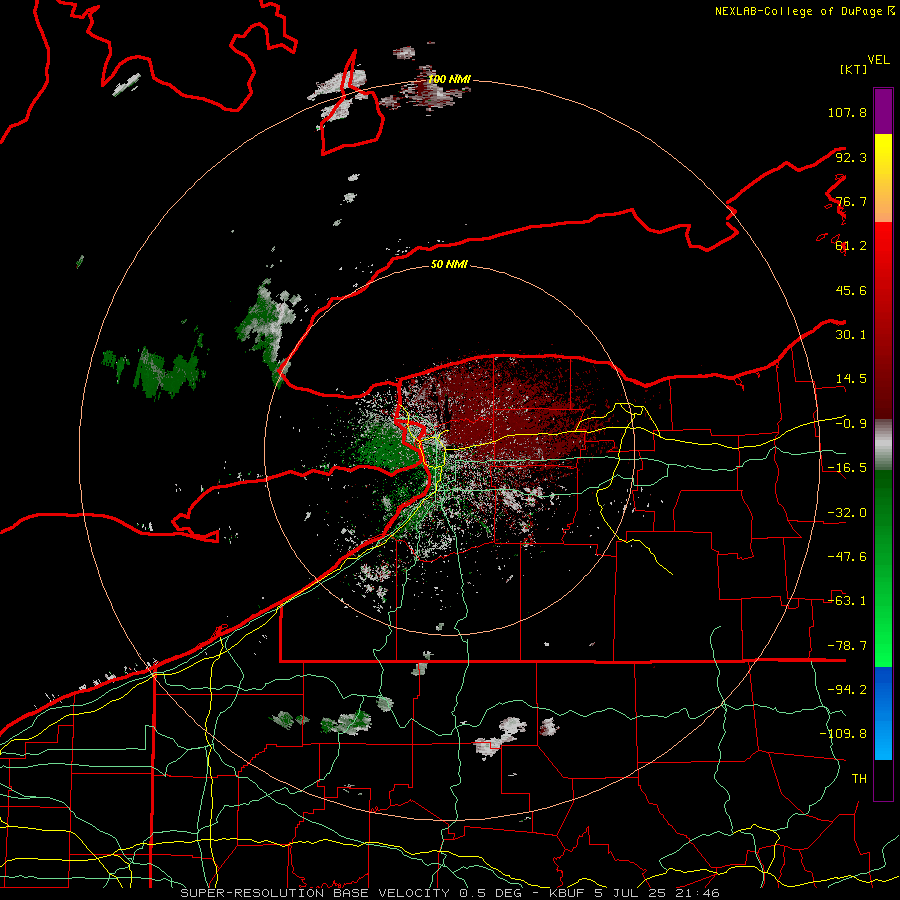Pick the purple segment of the color bar
This screenshot has width=900, height=900.
[883, 111]
